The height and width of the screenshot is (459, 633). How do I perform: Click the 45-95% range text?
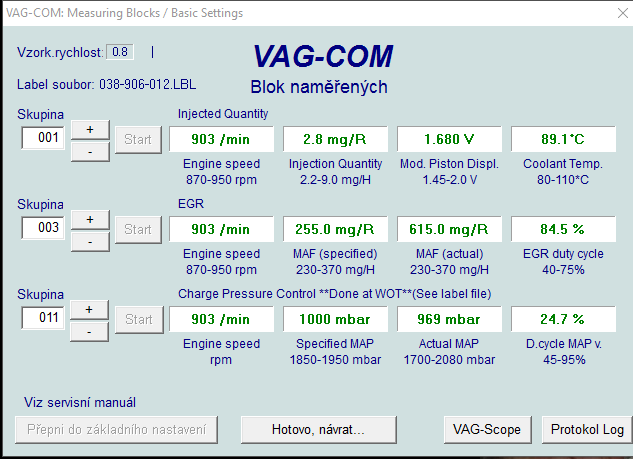click(x=564, y=360)
